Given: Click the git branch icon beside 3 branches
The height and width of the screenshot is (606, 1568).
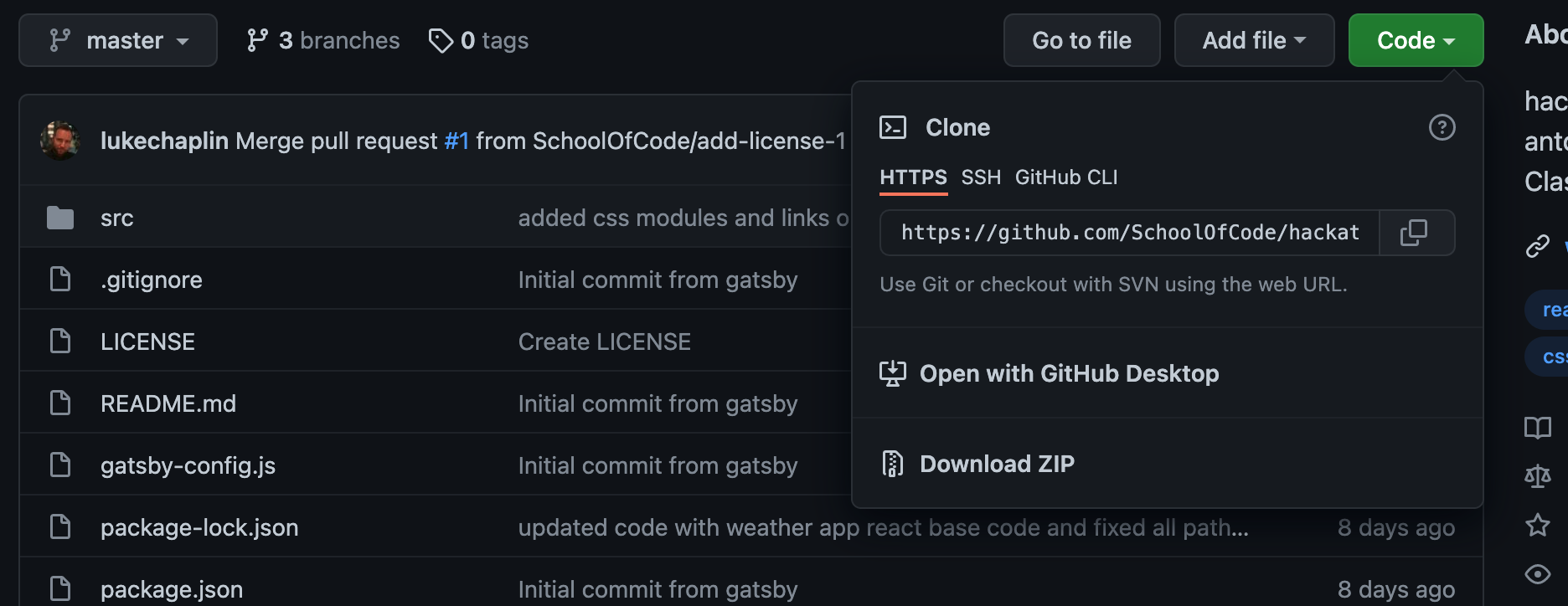Looking at the screenshot, I should click(257, 40).
